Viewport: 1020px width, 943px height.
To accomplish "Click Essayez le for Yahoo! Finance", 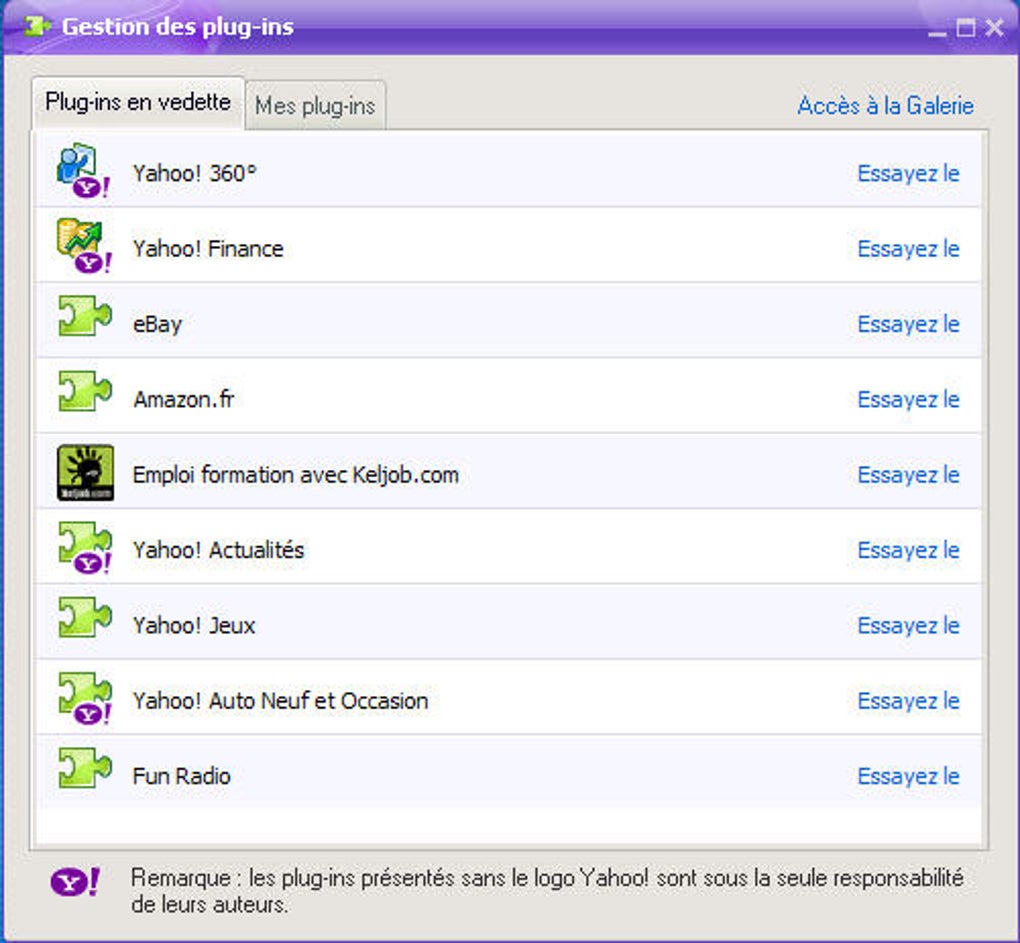I will tap(908, 249).
